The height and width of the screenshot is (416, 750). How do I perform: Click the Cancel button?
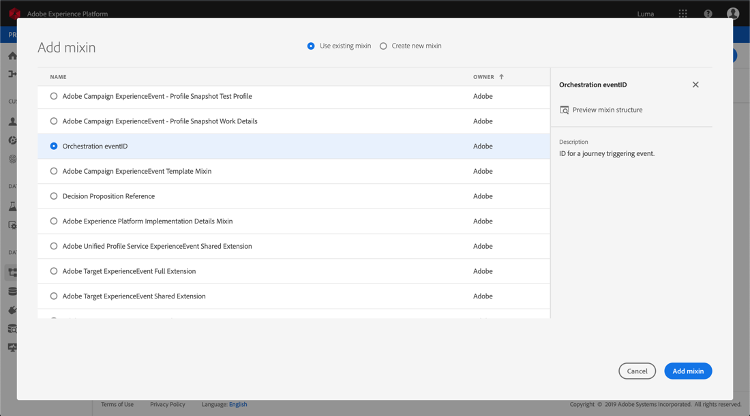(637, 371)
